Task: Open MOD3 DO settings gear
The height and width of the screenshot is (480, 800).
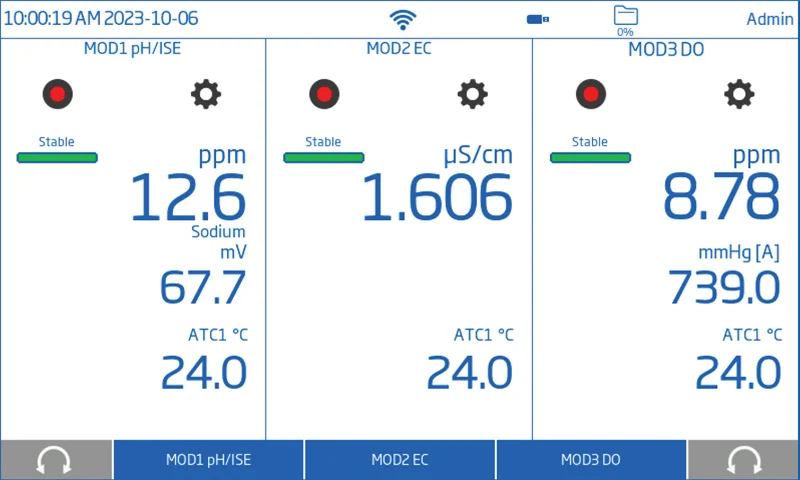Action: [739, 94]
